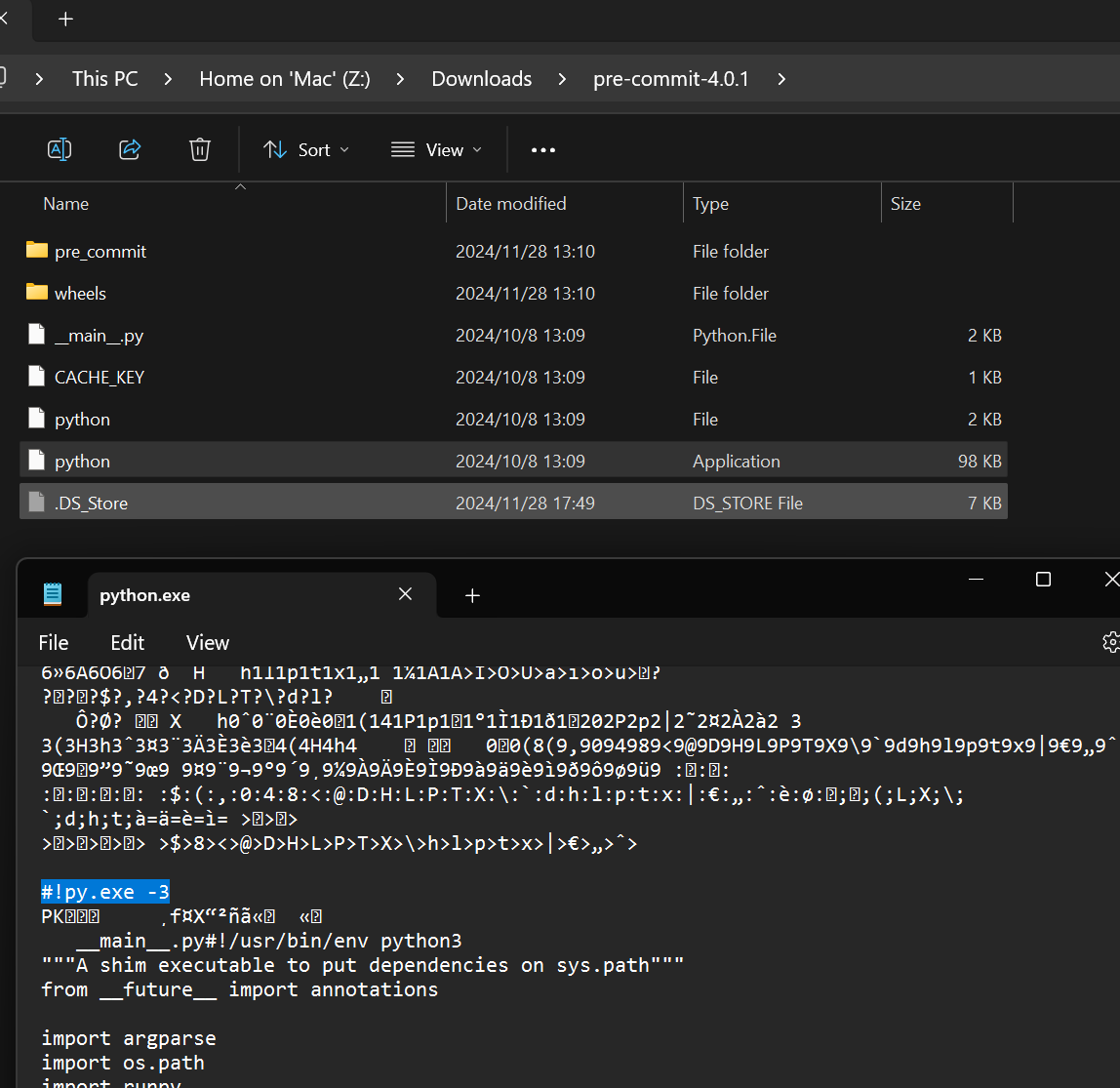This screenshot has height=1088, width=1120.
Task: Click the Delete trash can icon
Action: point(199,149)
